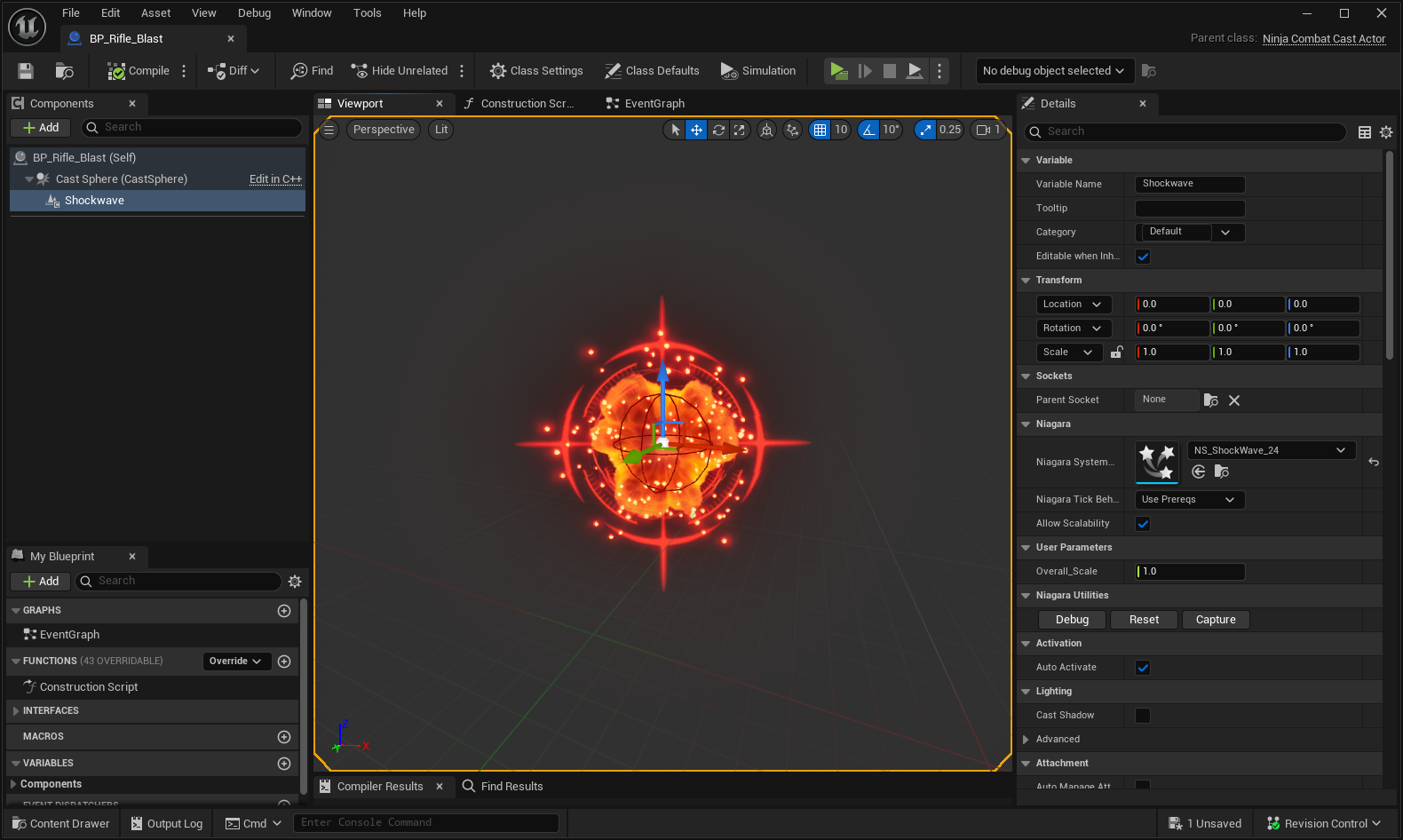This screenshot has height=840, width=1403.
Task: Reset Niagara System asset to default arrow
Action: (1374, 462)
